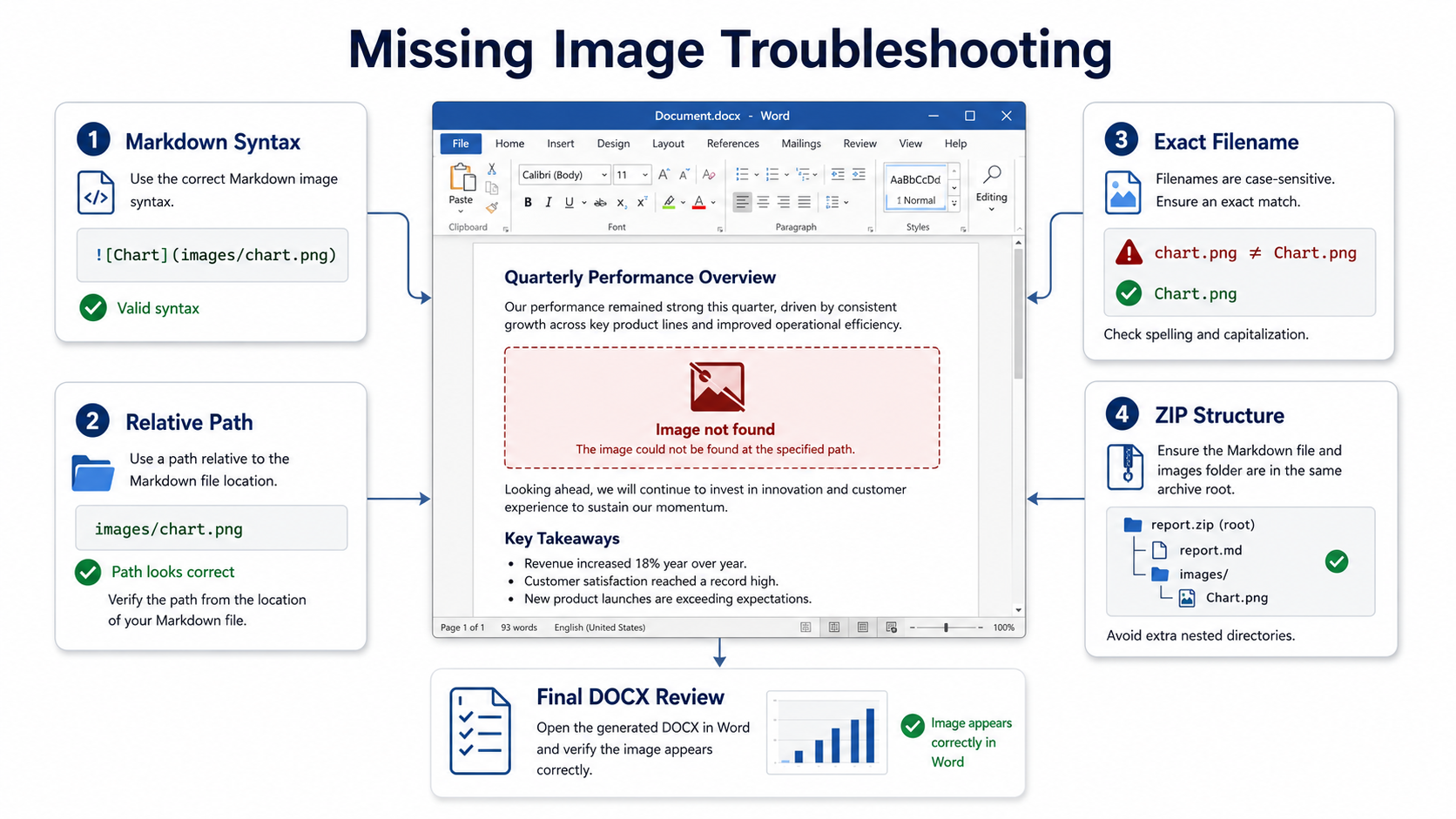Image resolution: width=1456 pixels, height=819 pixels.
Task: Switch to the Design tab
Action: pyautogui.click(x=613, y=144)
